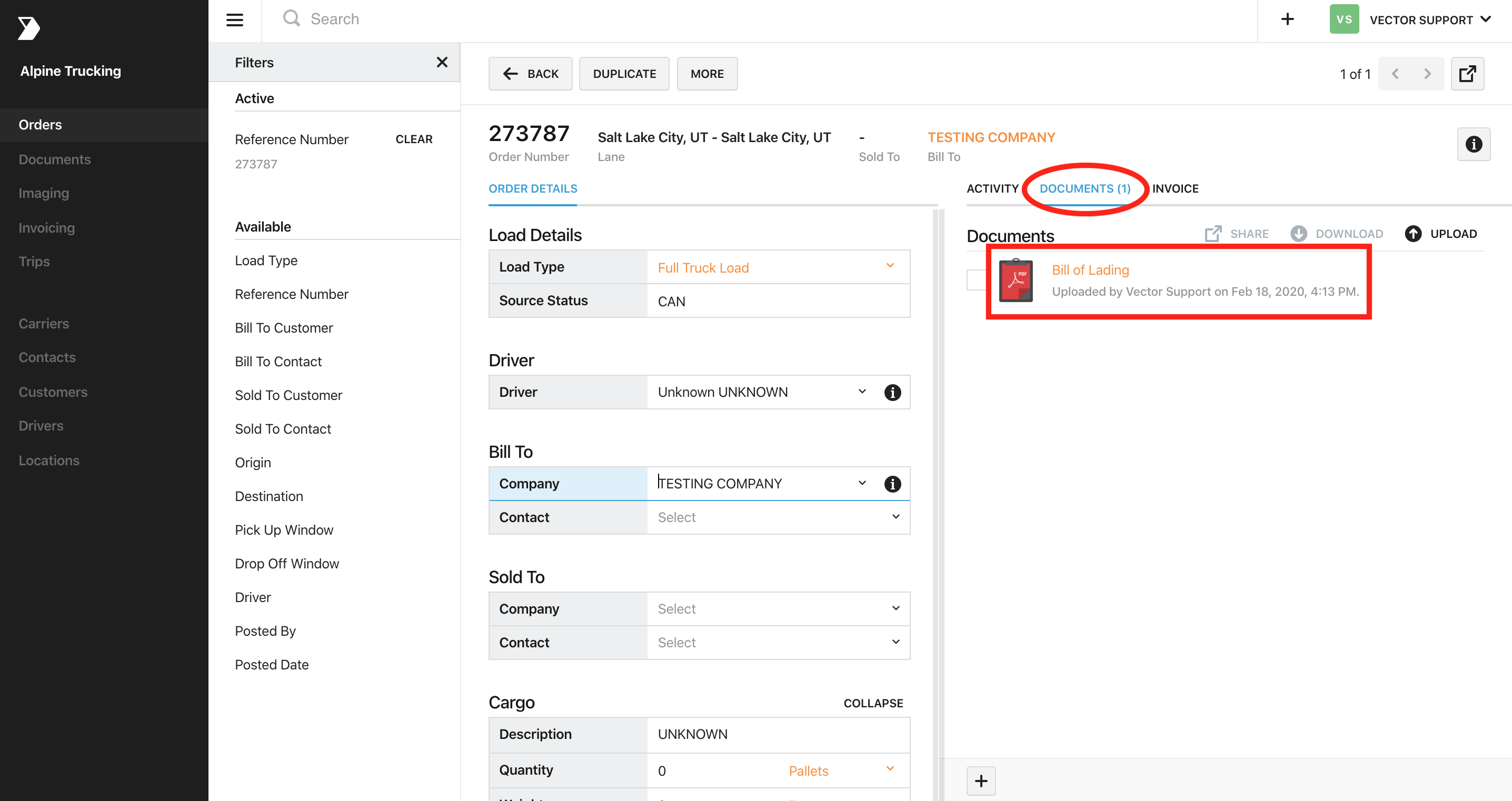Open Sold To Company dropdown
This screenshot has width=1512, height=801.
(x=896, y=608)
